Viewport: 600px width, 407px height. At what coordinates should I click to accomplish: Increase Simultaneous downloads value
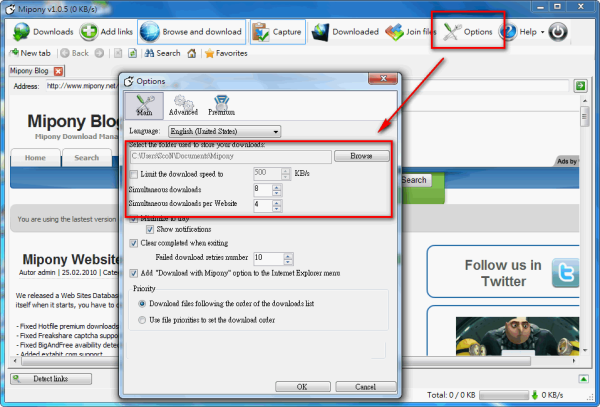coord(277,187)
